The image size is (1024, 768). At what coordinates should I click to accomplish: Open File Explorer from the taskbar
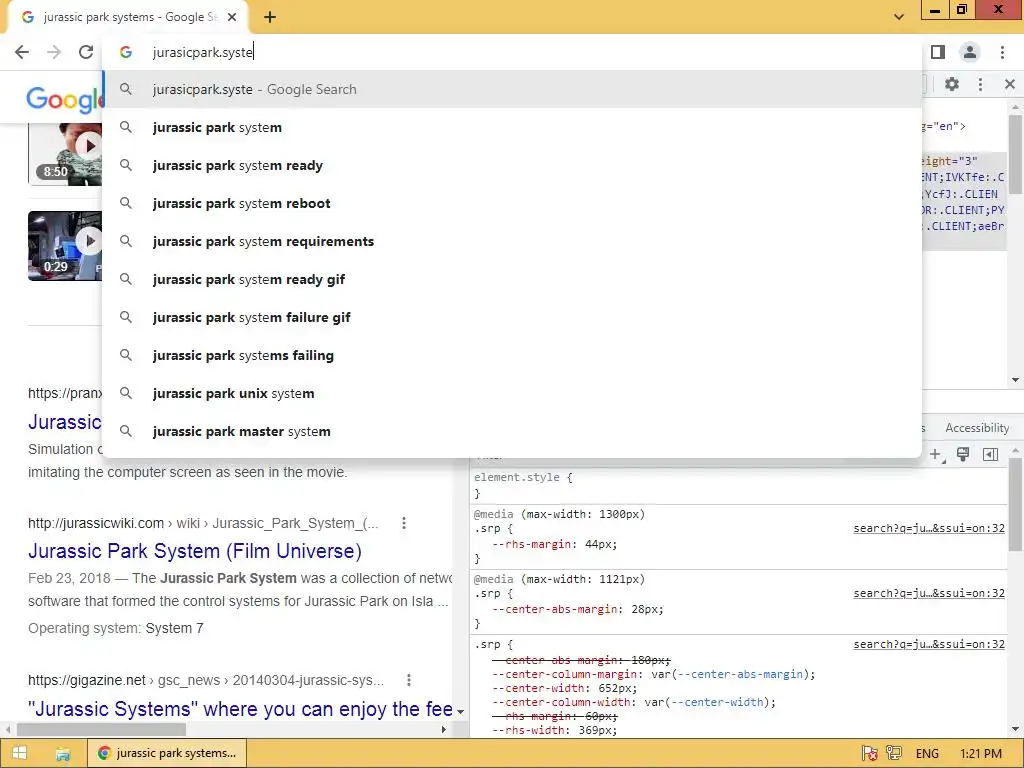tap(63, 754)
